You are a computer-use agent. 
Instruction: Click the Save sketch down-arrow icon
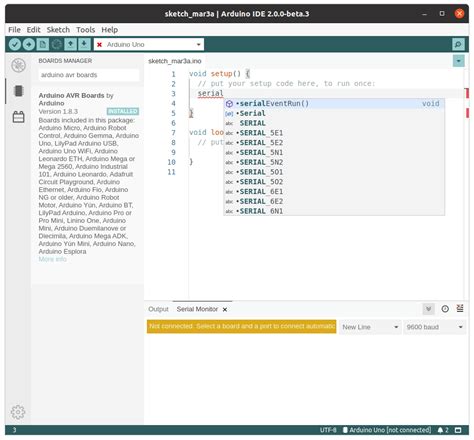click(x=84, y=44)
